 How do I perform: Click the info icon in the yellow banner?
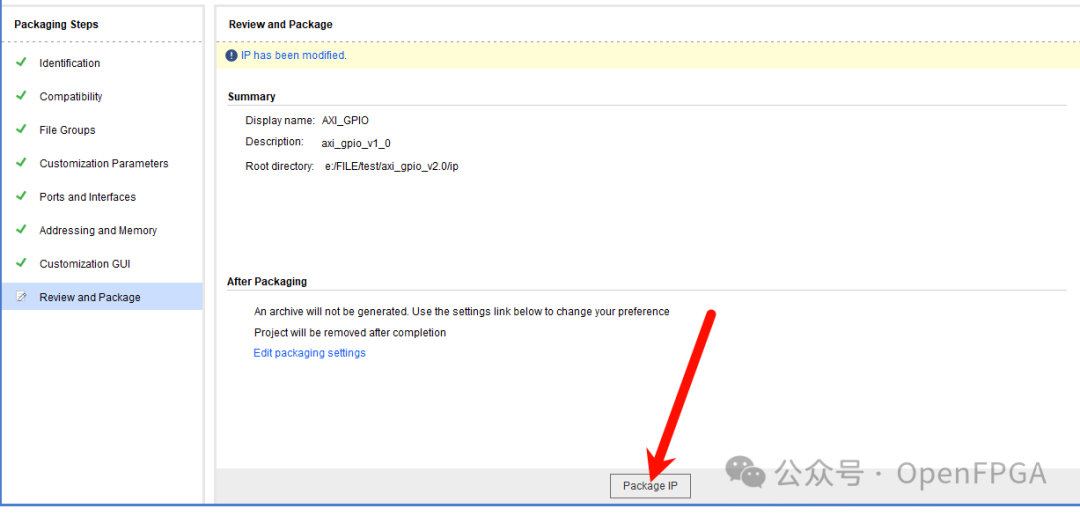pos(231,56)
